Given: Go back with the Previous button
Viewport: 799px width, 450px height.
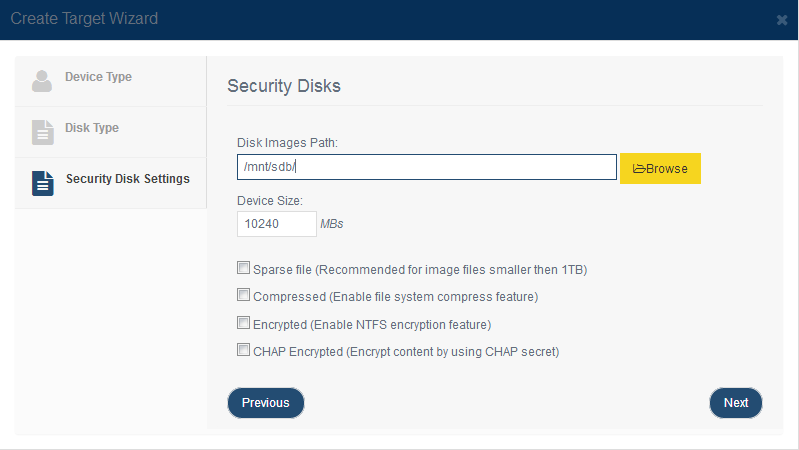Looking at the screenshot, I should coord(265,403).
